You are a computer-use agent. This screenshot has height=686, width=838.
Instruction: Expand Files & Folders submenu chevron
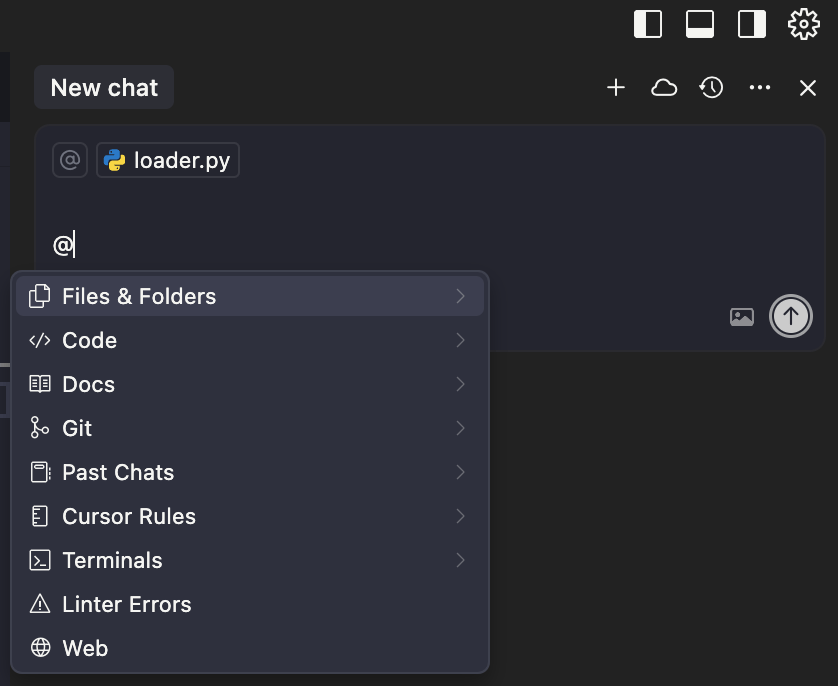(x=461, y=296)
